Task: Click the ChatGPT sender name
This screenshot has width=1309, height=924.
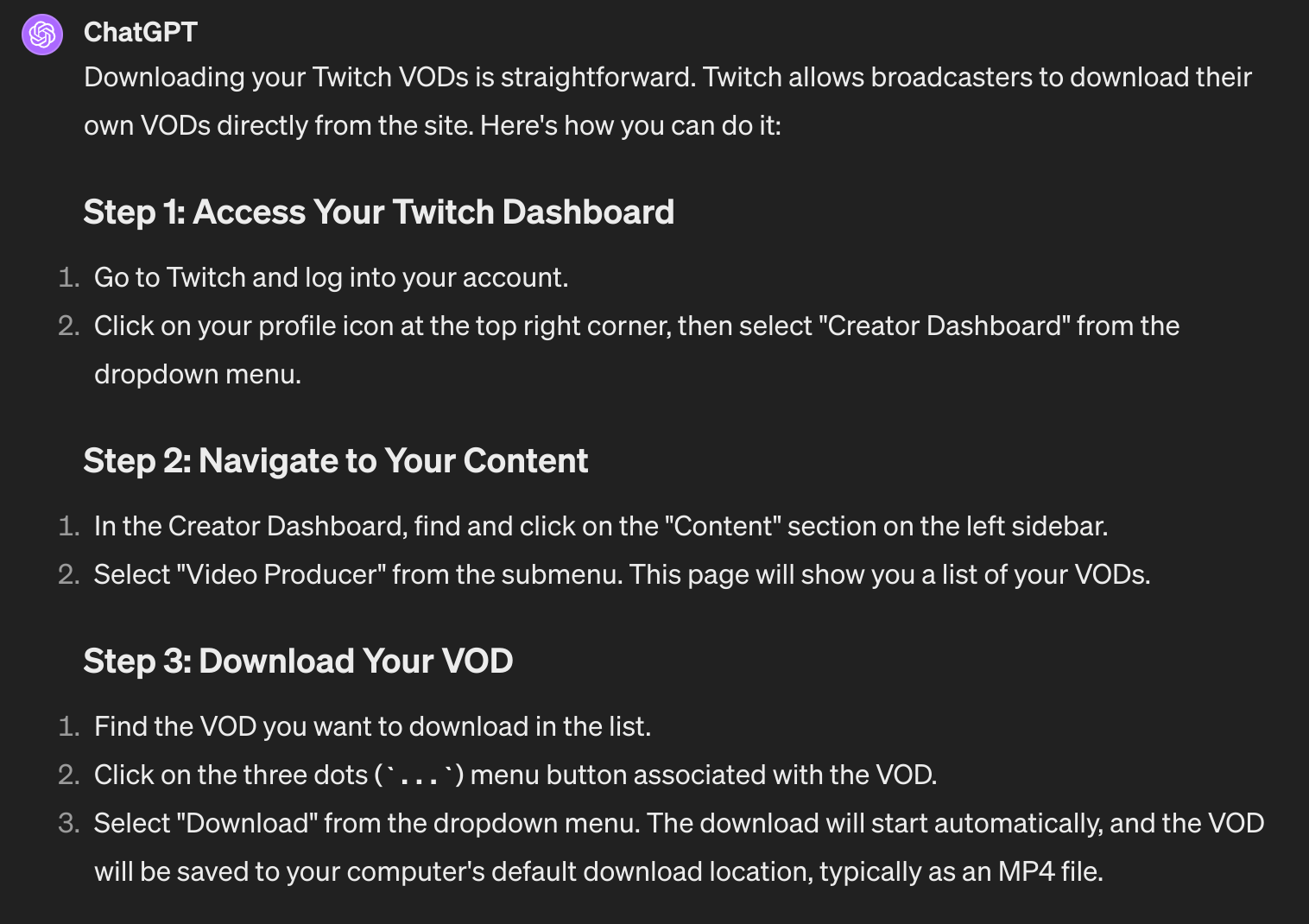Action: (141, 32)
